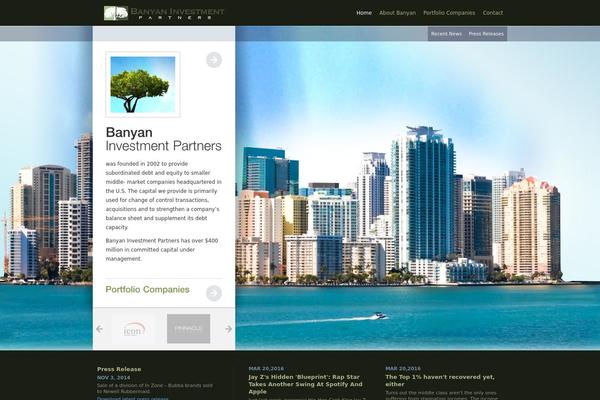The width and height of the screenshot is (600, 400).
Task: Select the Pinnacle company logo
Action: (x=188, y=329)
